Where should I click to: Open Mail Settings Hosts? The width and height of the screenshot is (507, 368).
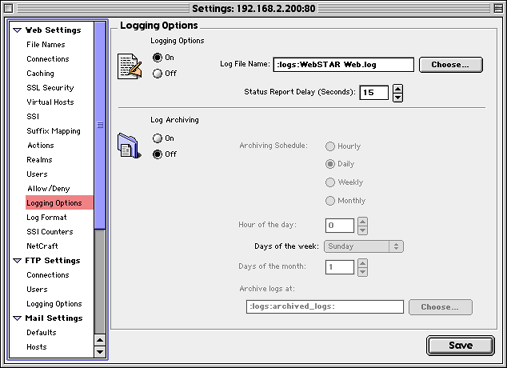37,347
